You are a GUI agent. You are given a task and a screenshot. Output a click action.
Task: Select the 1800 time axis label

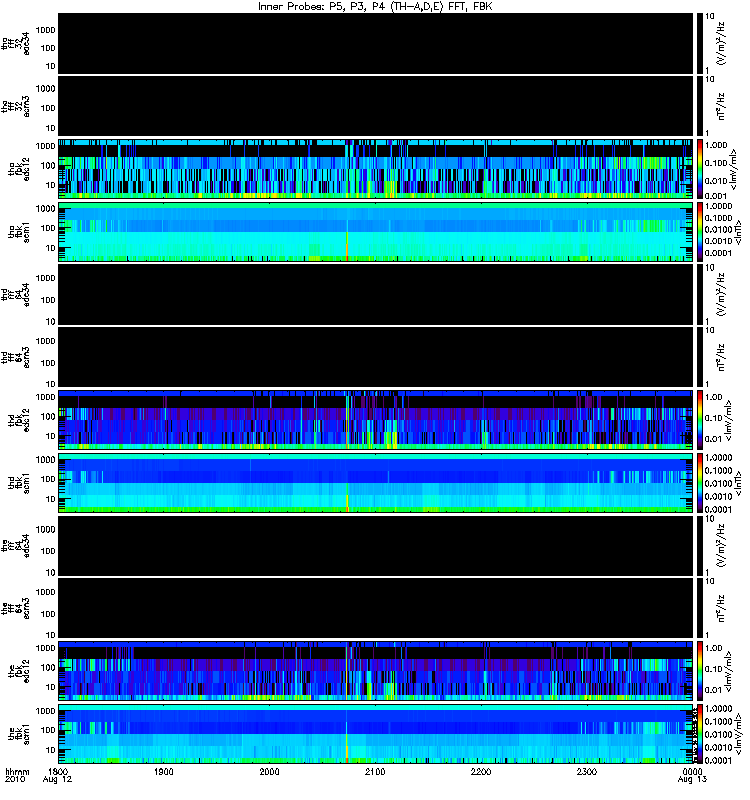pyautogui.click(x=58, y=771)
